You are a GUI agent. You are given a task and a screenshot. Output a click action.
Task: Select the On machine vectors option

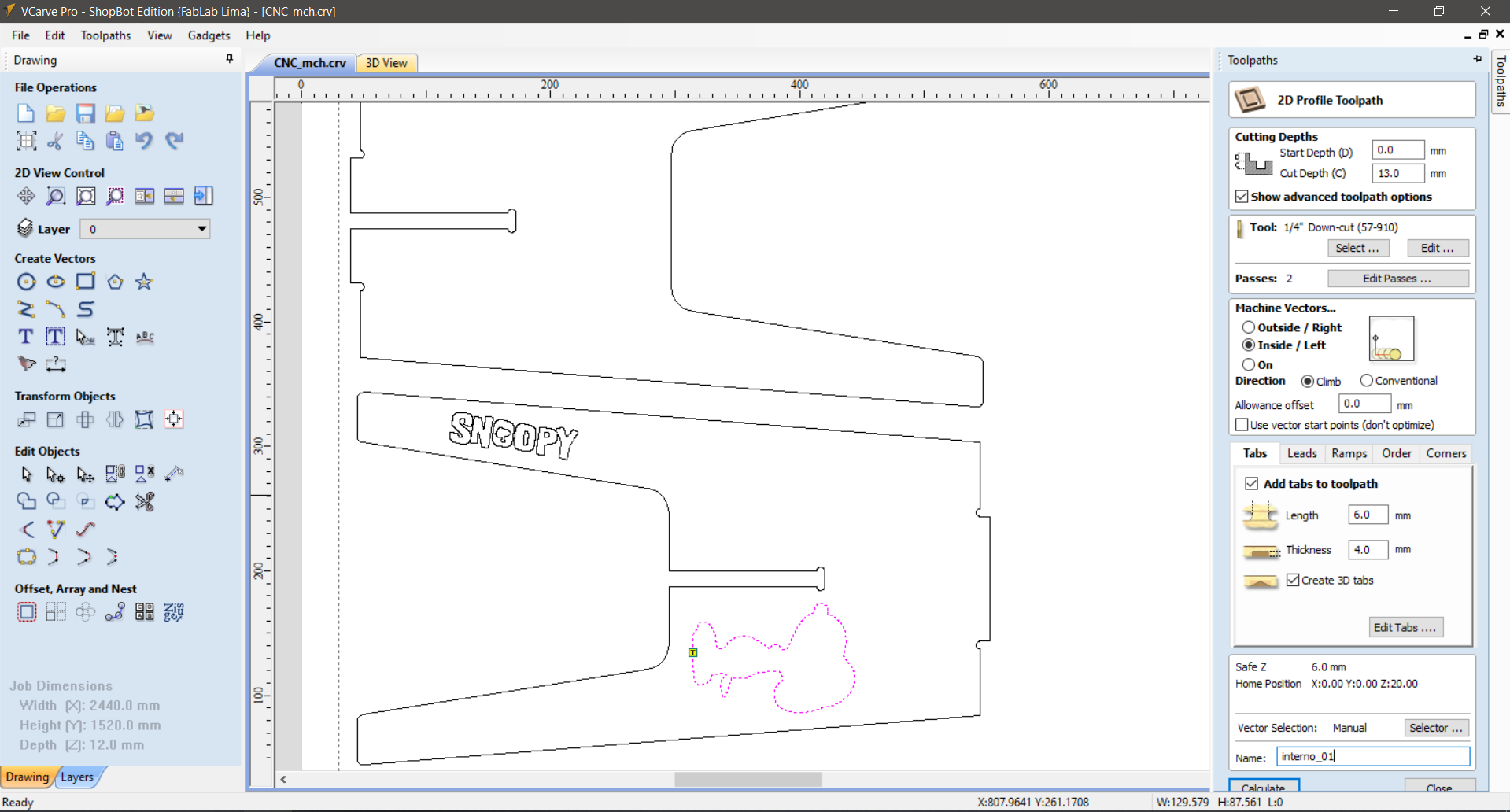[1249, 364]
